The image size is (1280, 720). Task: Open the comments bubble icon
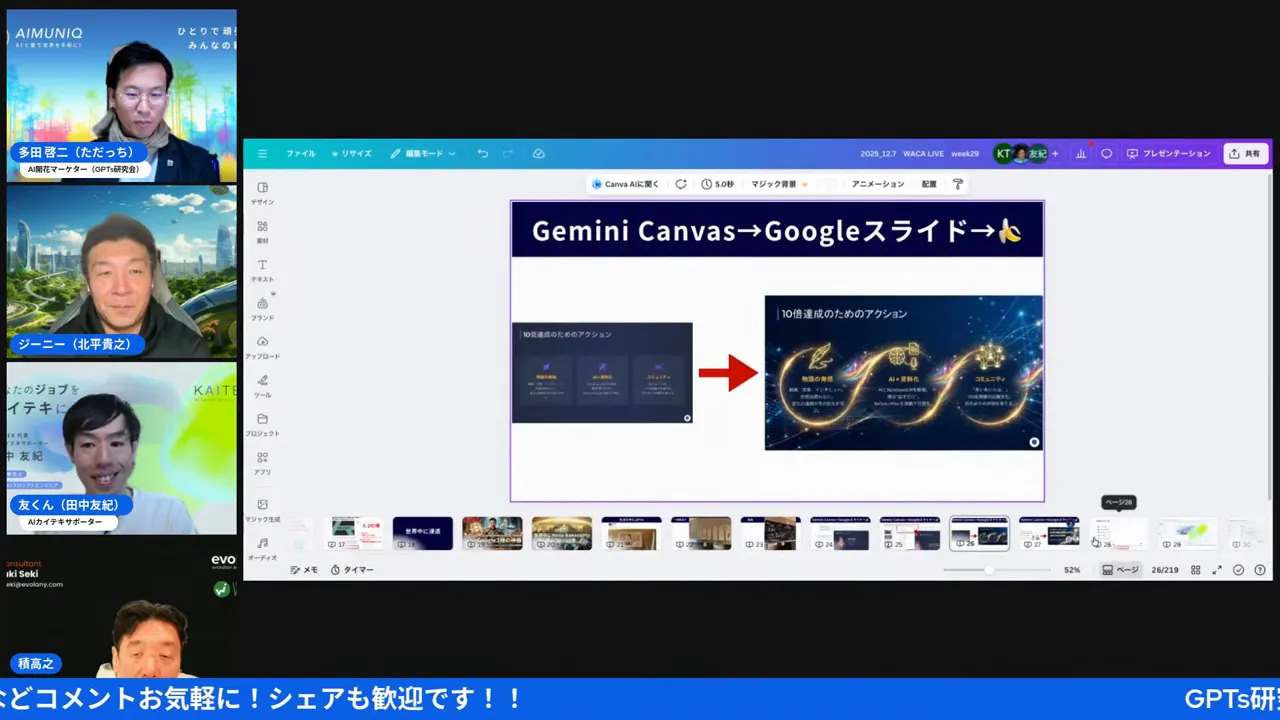click(x=1106, y=153)
